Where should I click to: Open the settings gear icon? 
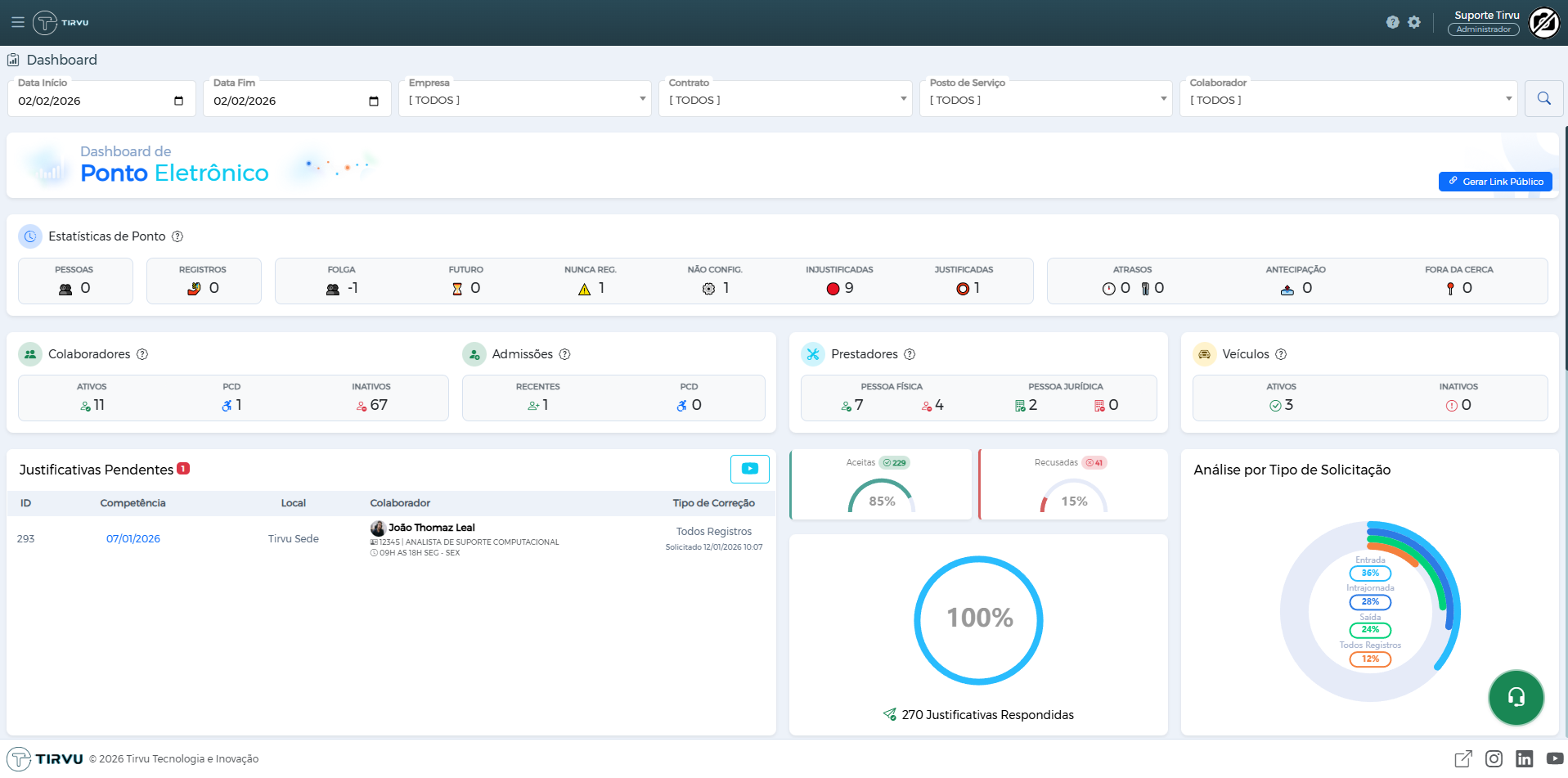pos(1414,22)
